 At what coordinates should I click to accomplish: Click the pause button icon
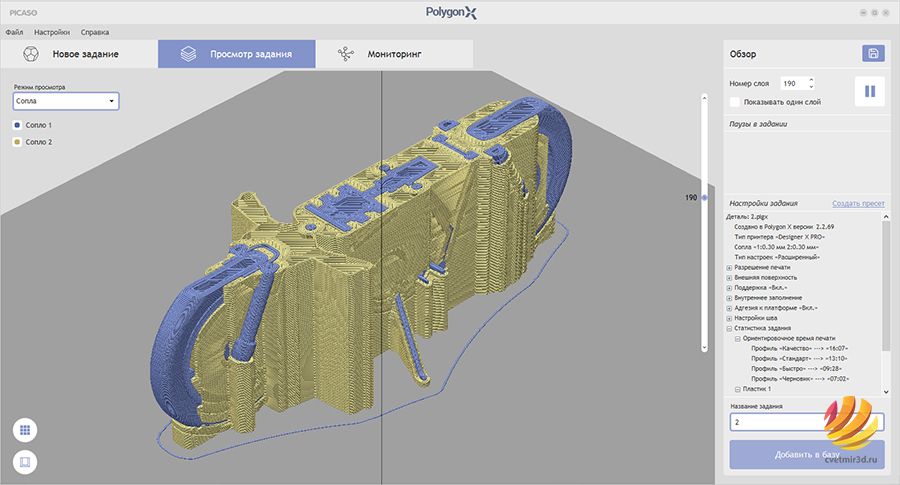pos(870,91)
